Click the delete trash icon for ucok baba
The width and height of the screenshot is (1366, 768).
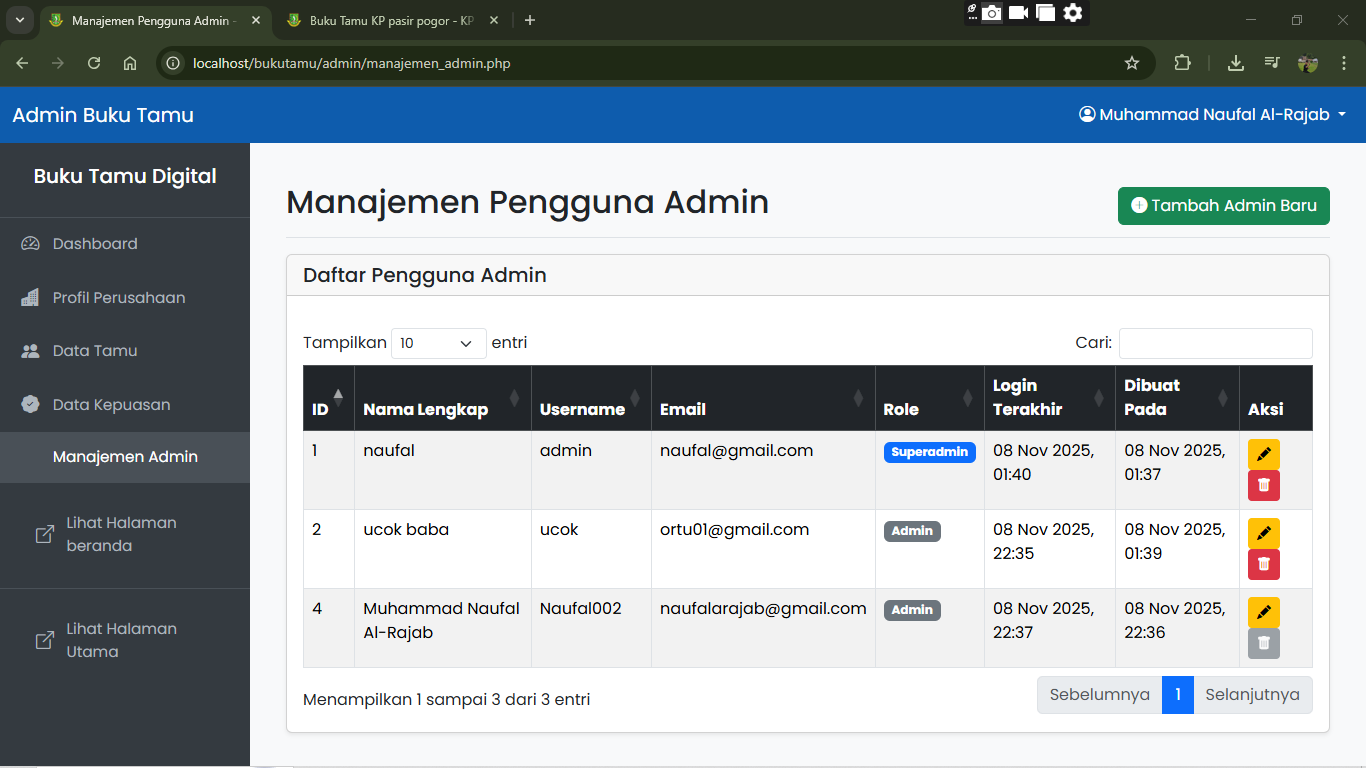coord(1263,564)
